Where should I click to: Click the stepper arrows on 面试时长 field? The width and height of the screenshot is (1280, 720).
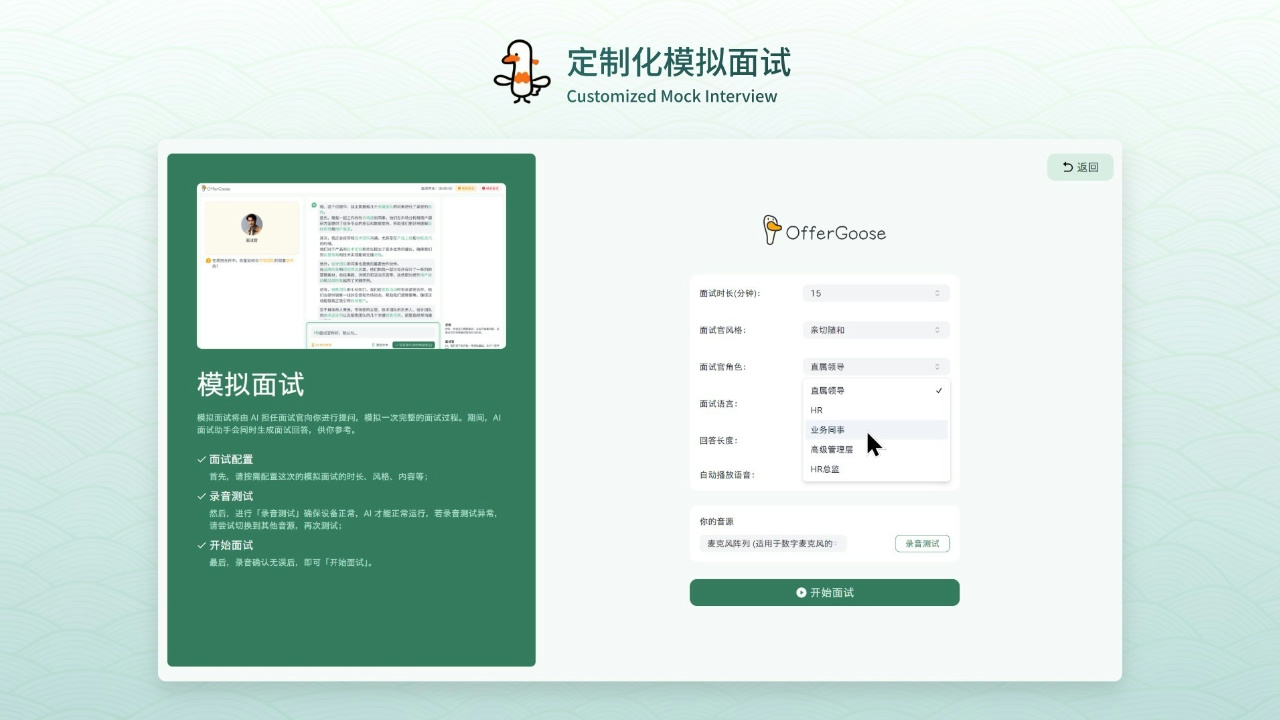935,293
